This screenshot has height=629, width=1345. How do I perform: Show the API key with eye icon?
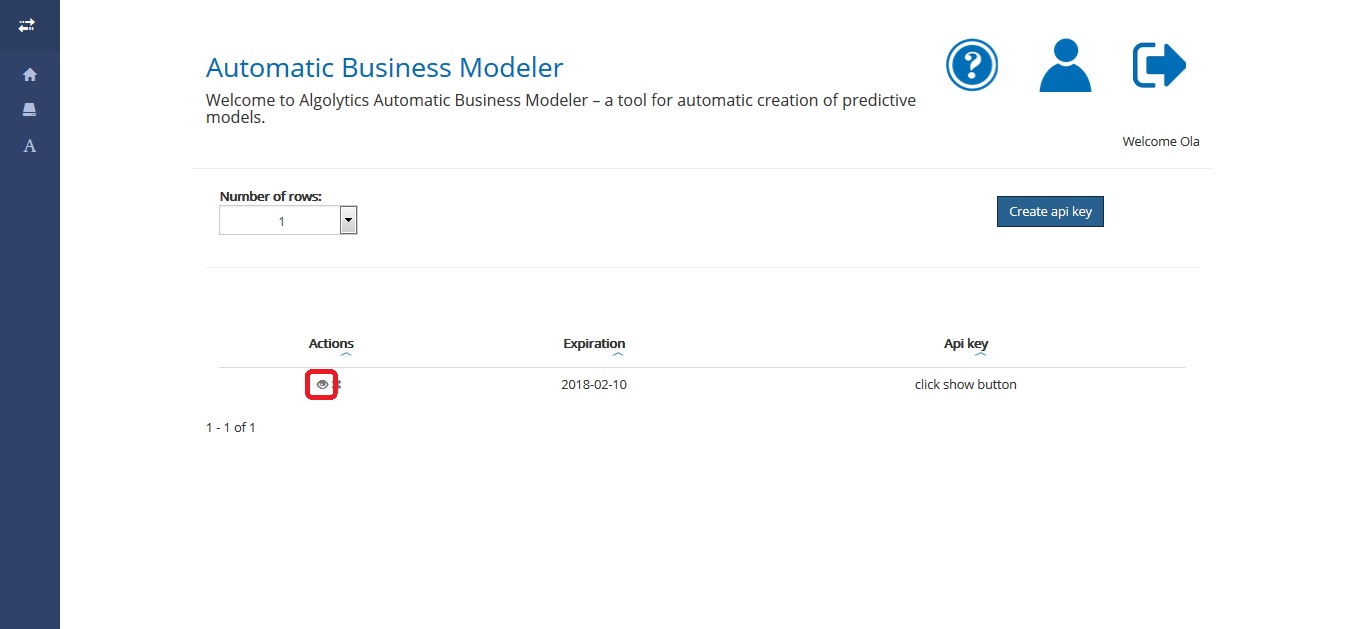(x=322, y=385)
